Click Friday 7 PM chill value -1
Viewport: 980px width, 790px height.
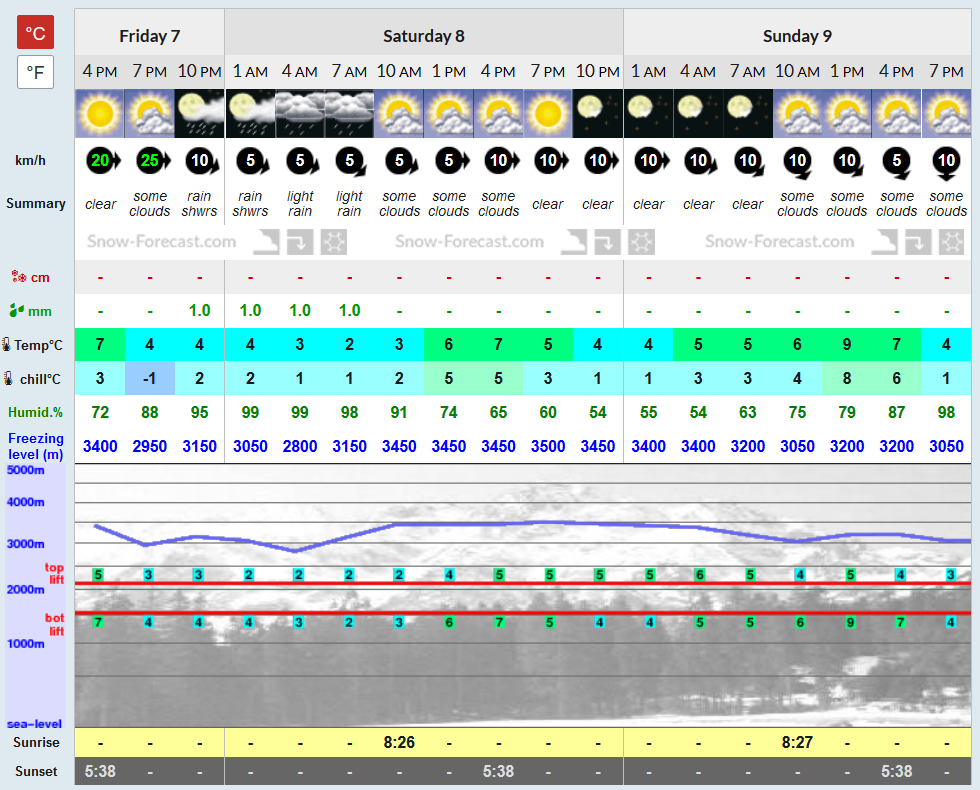[x=149, y=378]
